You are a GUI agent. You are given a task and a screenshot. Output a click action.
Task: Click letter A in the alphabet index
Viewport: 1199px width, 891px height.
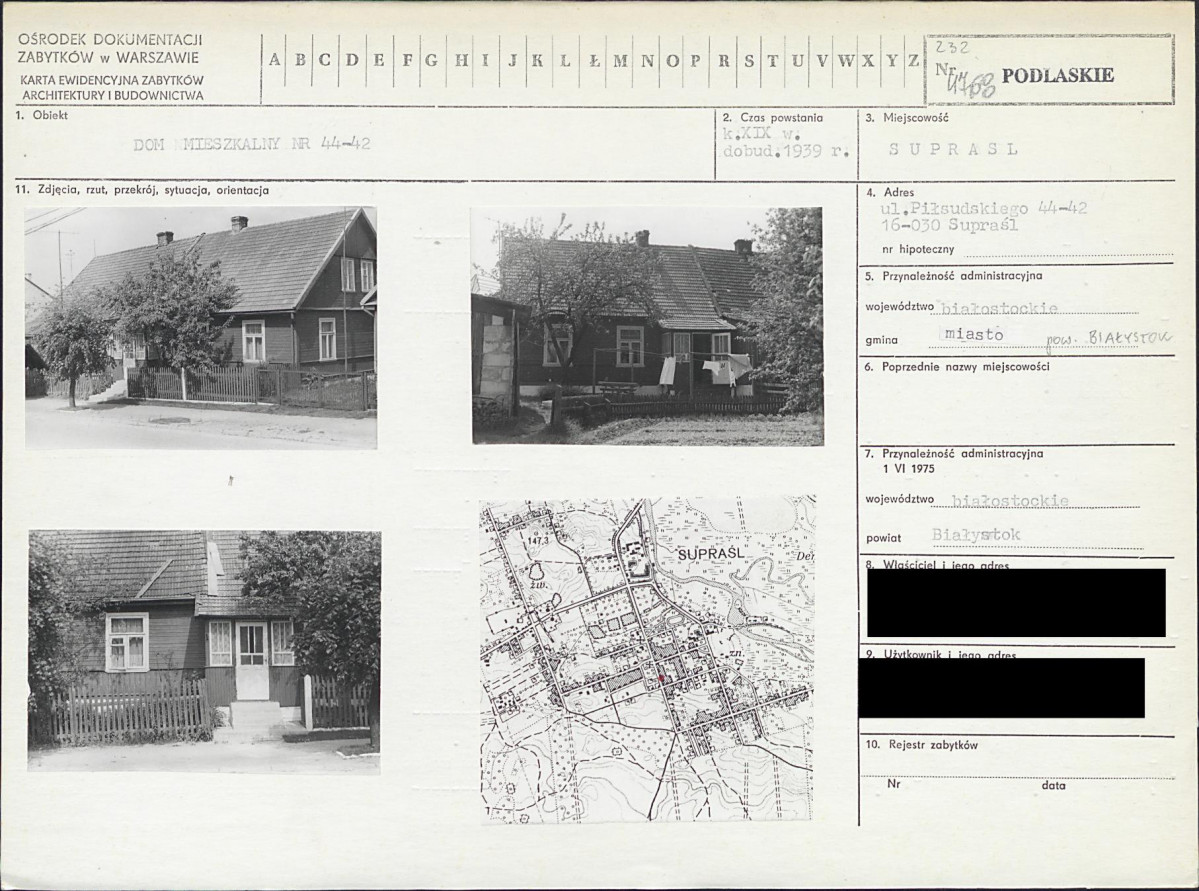click(275, 60)
